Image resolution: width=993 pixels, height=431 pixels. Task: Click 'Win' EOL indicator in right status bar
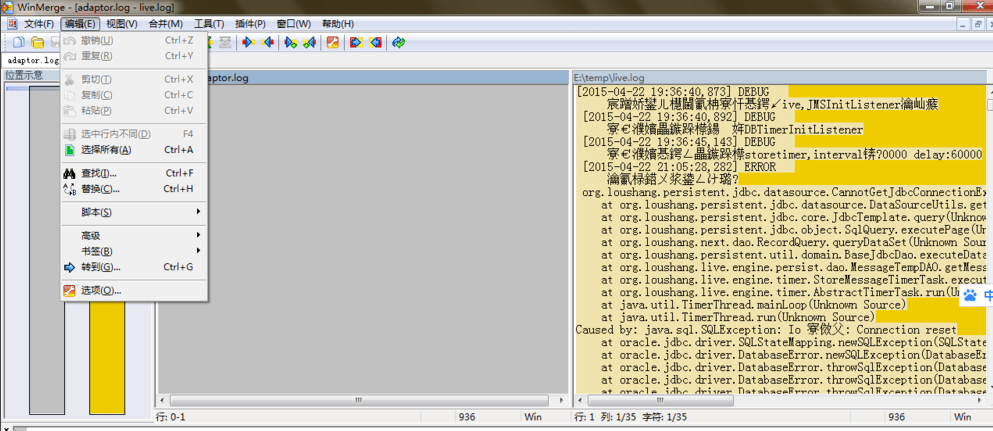click(963, 417)
